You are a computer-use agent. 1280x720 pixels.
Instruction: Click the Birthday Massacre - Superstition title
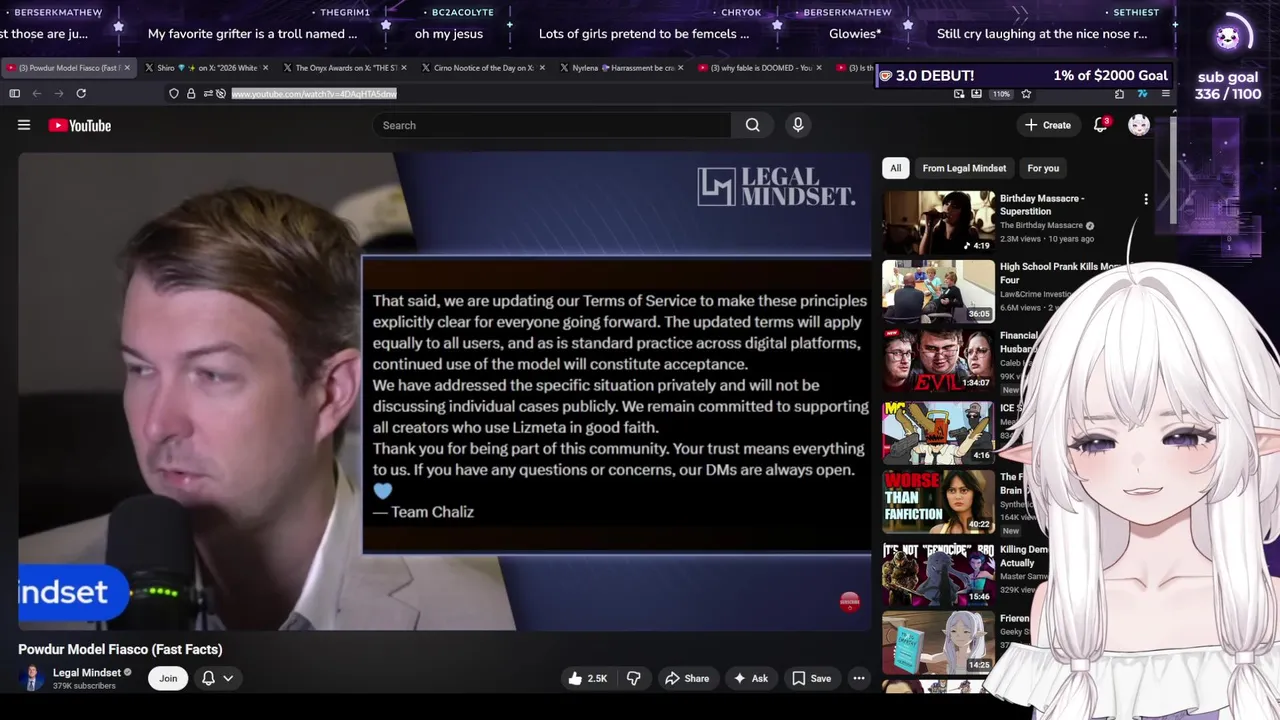tap(1041, 205)
